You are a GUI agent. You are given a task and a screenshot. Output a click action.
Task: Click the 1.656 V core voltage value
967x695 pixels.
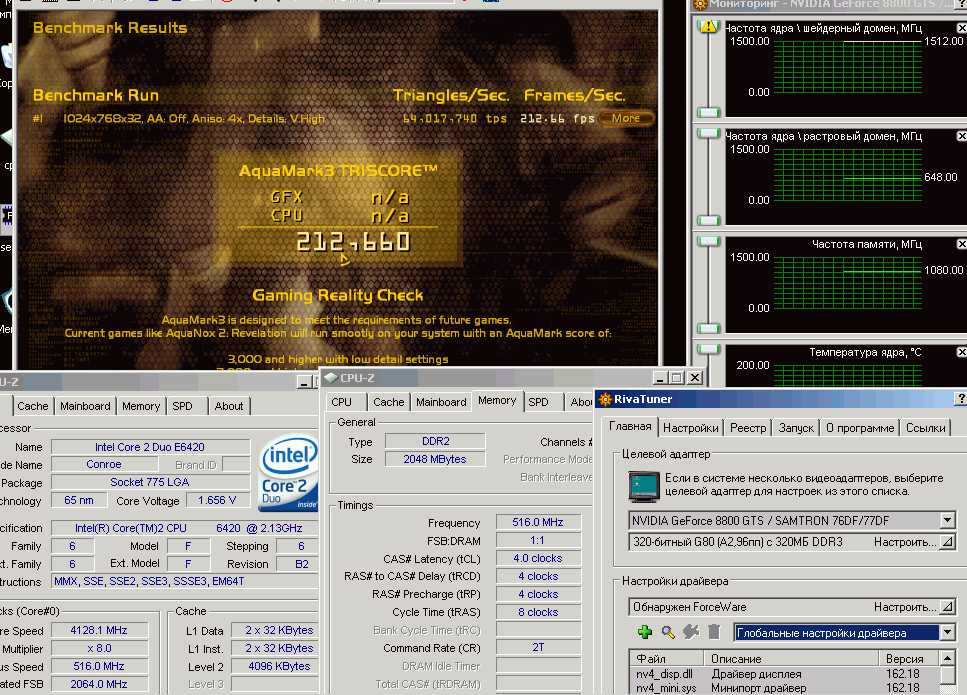point(216,500)
